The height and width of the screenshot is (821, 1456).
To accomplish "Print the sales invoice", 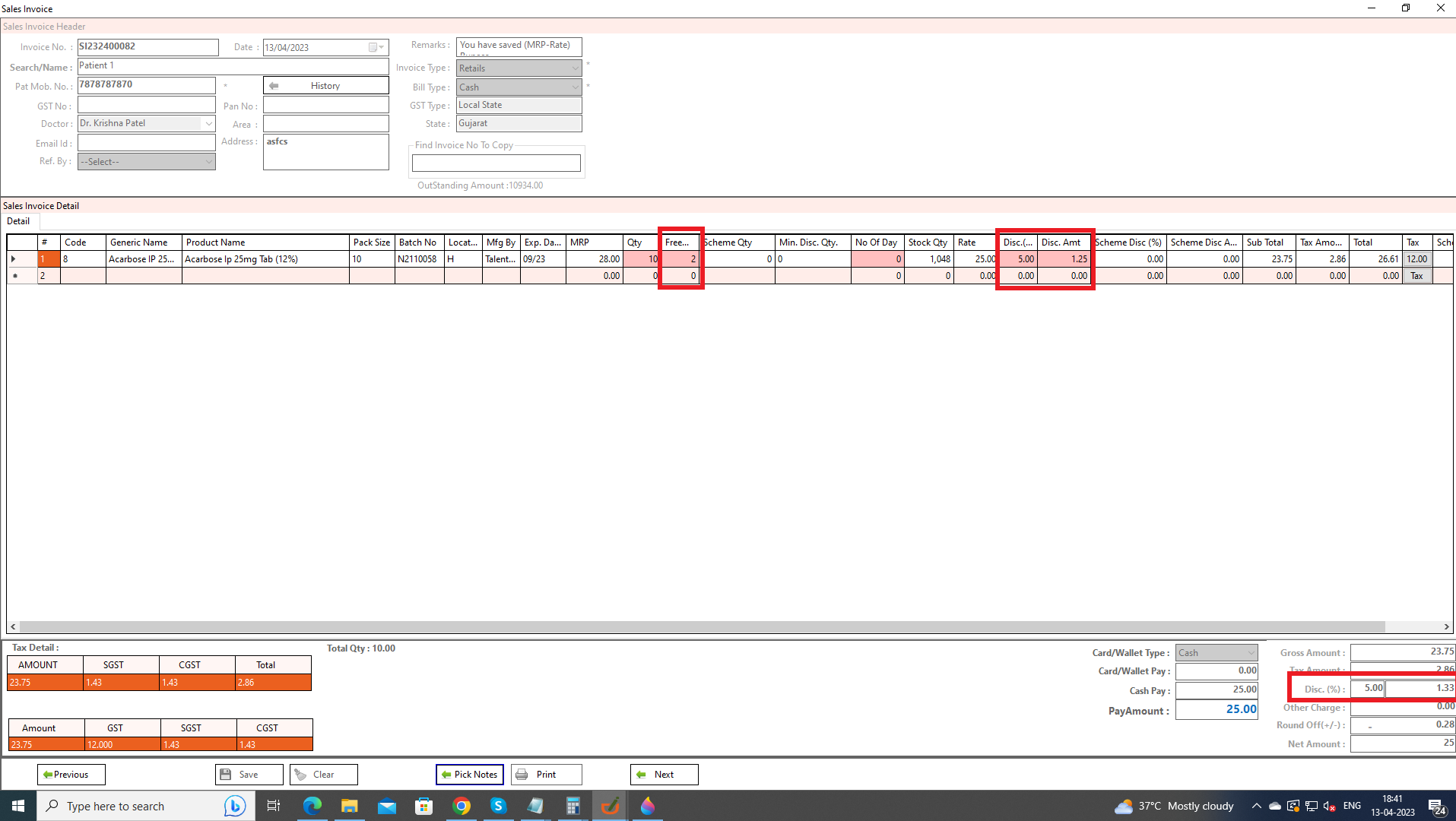I will [x=546, y=775].
